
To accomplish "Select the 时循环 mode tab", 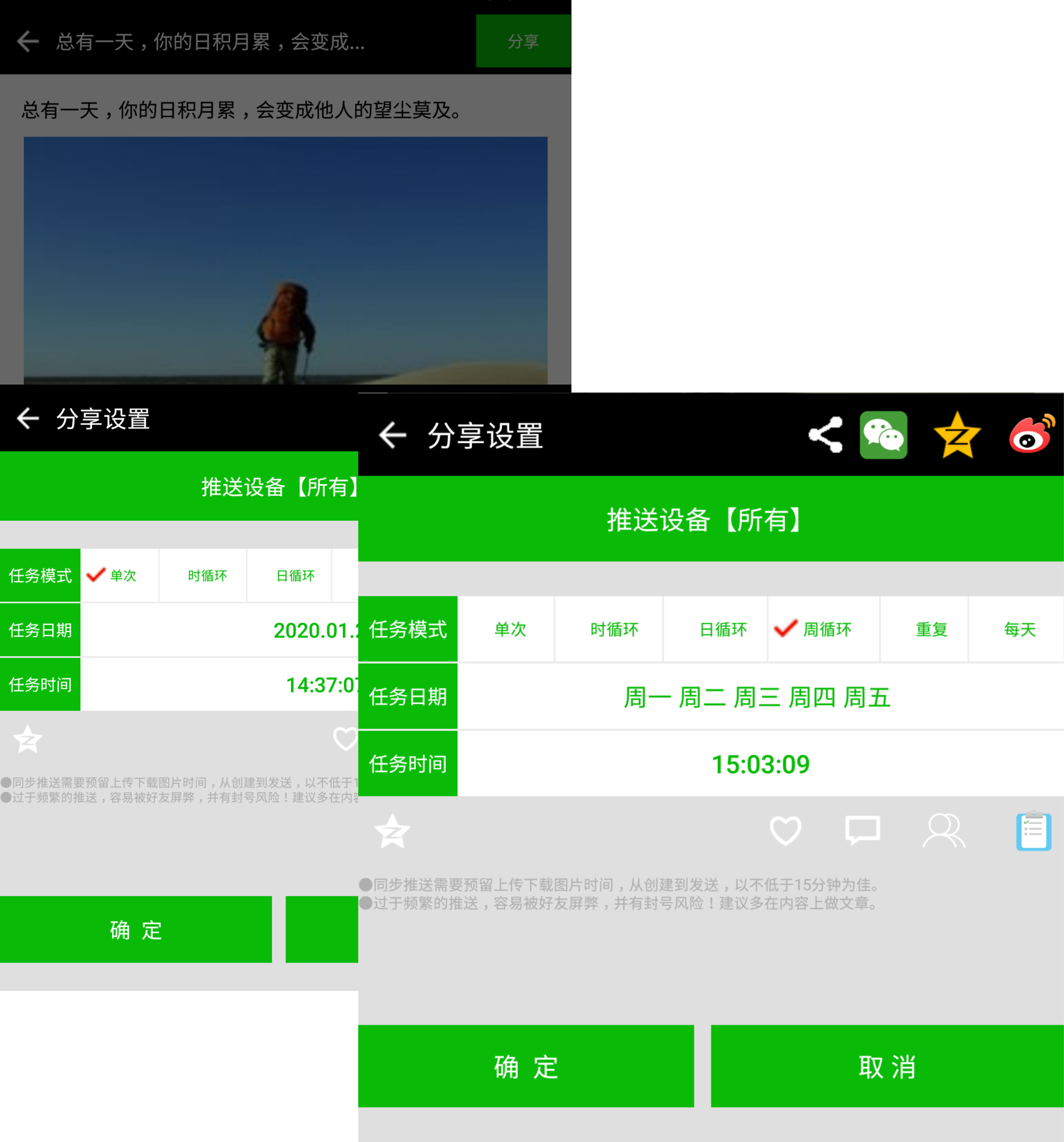I will click(612, 629).
